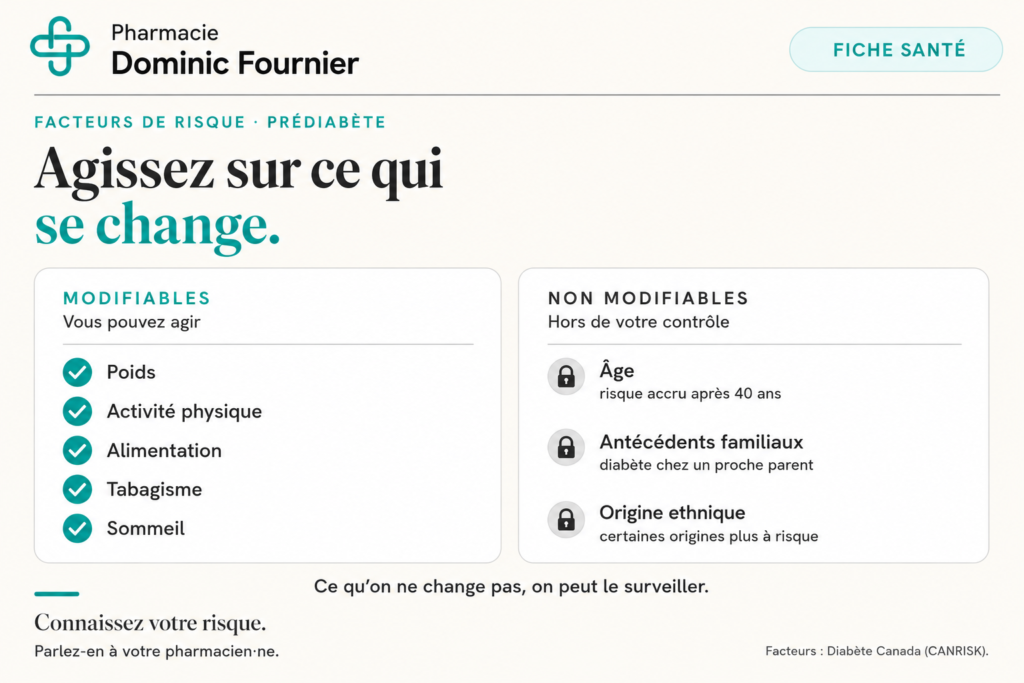Click the Connaissez votre risque text
Viewport: 1024px width, 683px height.
point(150,623)
